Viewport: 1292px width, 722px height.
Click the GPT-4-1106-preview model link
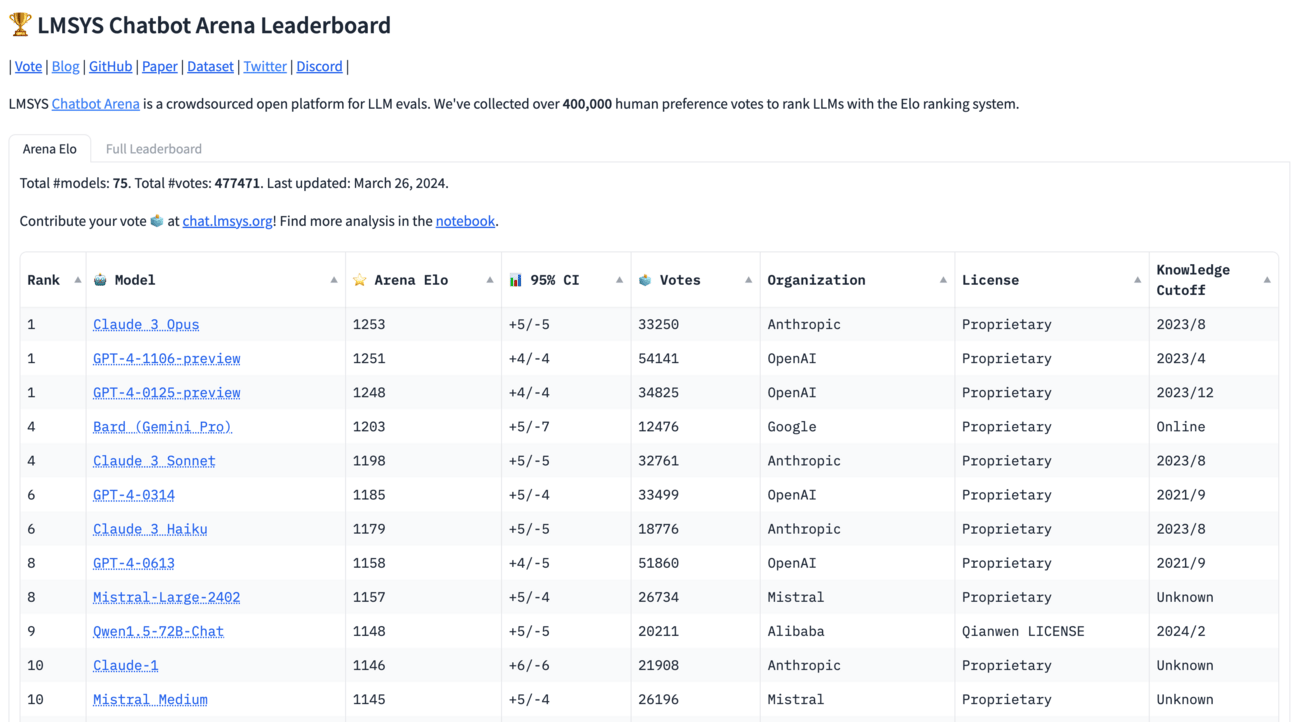coord(166,358)
